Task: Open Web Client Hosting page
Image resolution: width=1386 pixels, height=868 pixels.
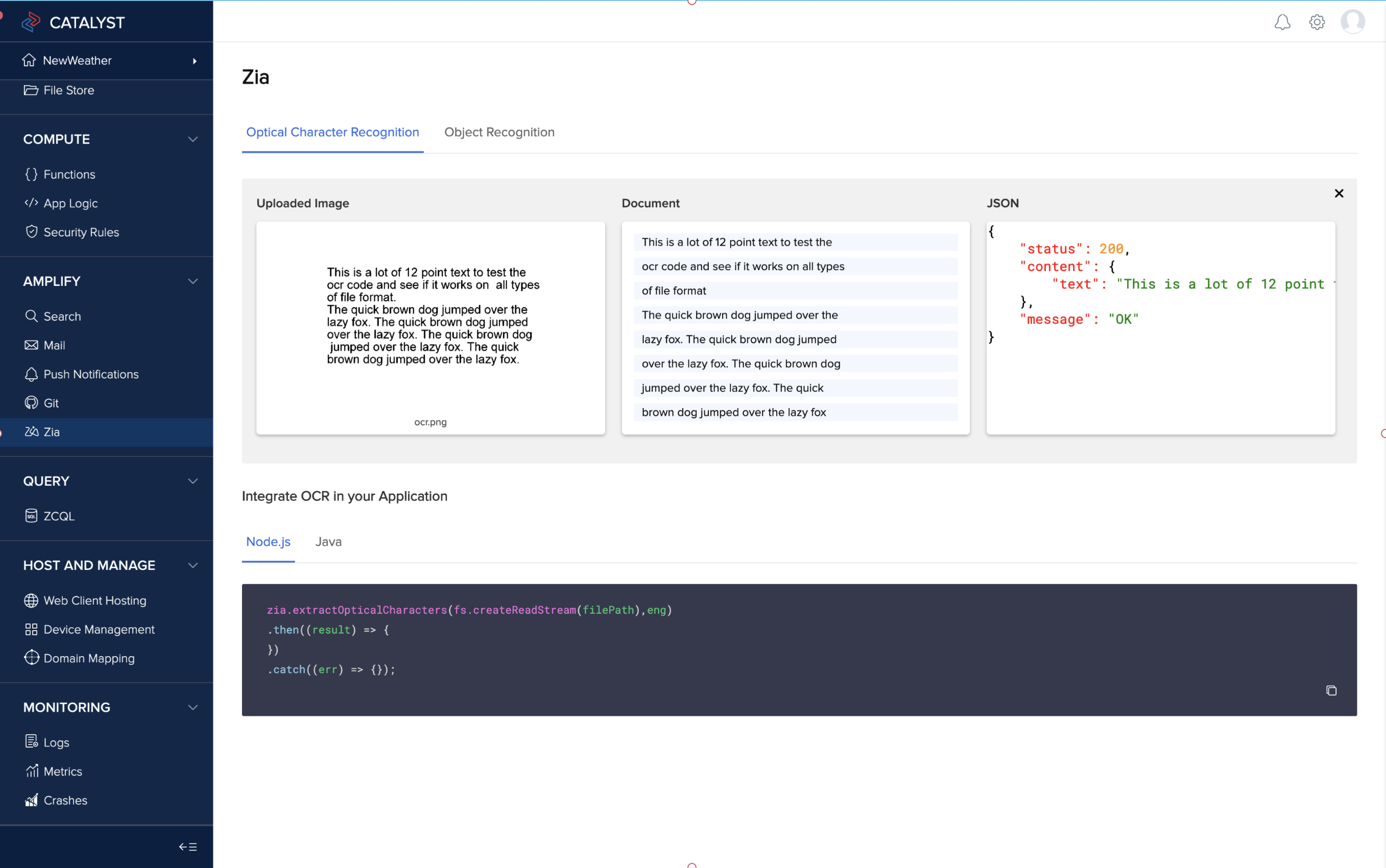Action: coord(95,600)
